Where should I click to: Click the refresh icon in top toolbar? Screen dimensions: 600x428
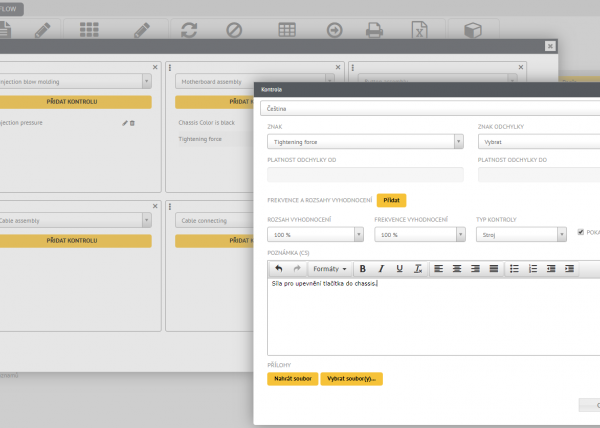(189, 30)
